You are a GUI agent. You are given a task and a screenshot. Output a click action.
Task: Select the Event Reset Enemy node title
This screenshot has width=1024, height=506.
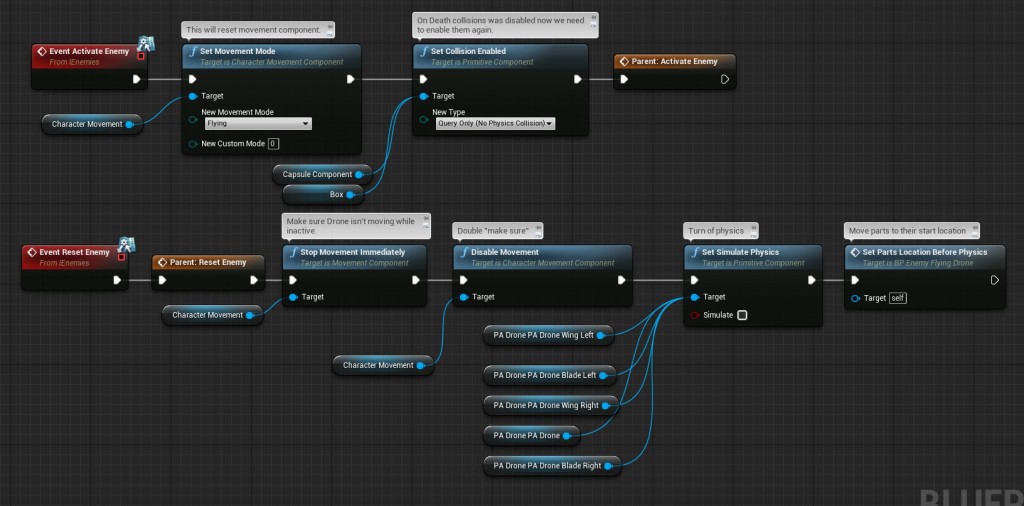pos(74,252)
